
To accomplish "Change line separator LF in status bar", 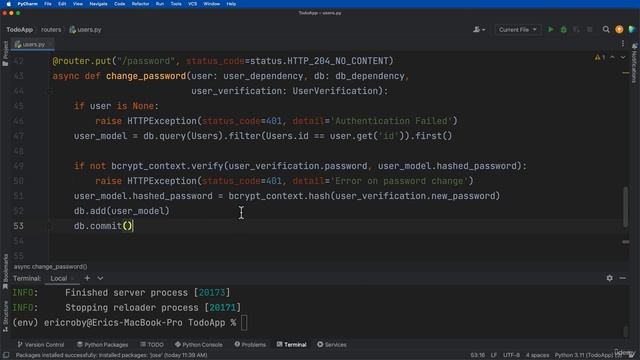I will [494, 355].
